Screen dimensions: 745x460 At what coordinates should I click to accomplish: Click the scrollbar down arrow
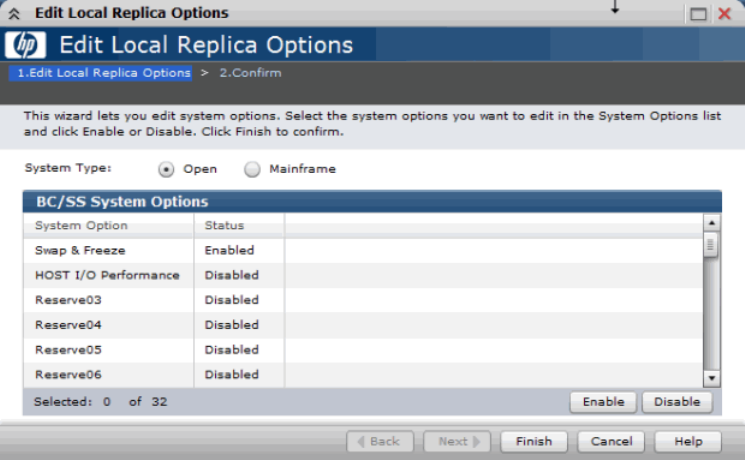point(711,378)
